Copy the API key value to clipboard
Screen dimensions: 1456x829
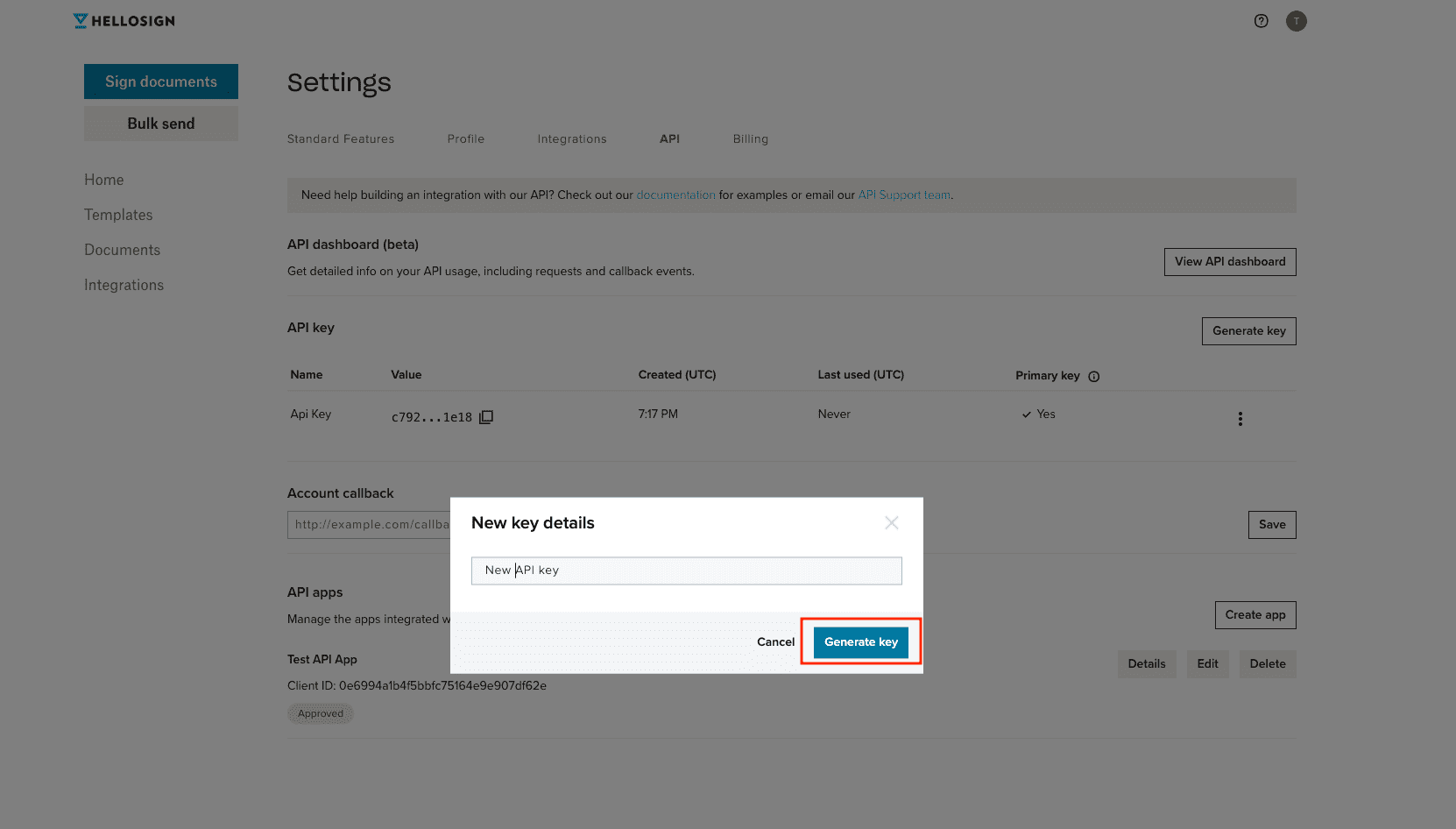[485, 416]
